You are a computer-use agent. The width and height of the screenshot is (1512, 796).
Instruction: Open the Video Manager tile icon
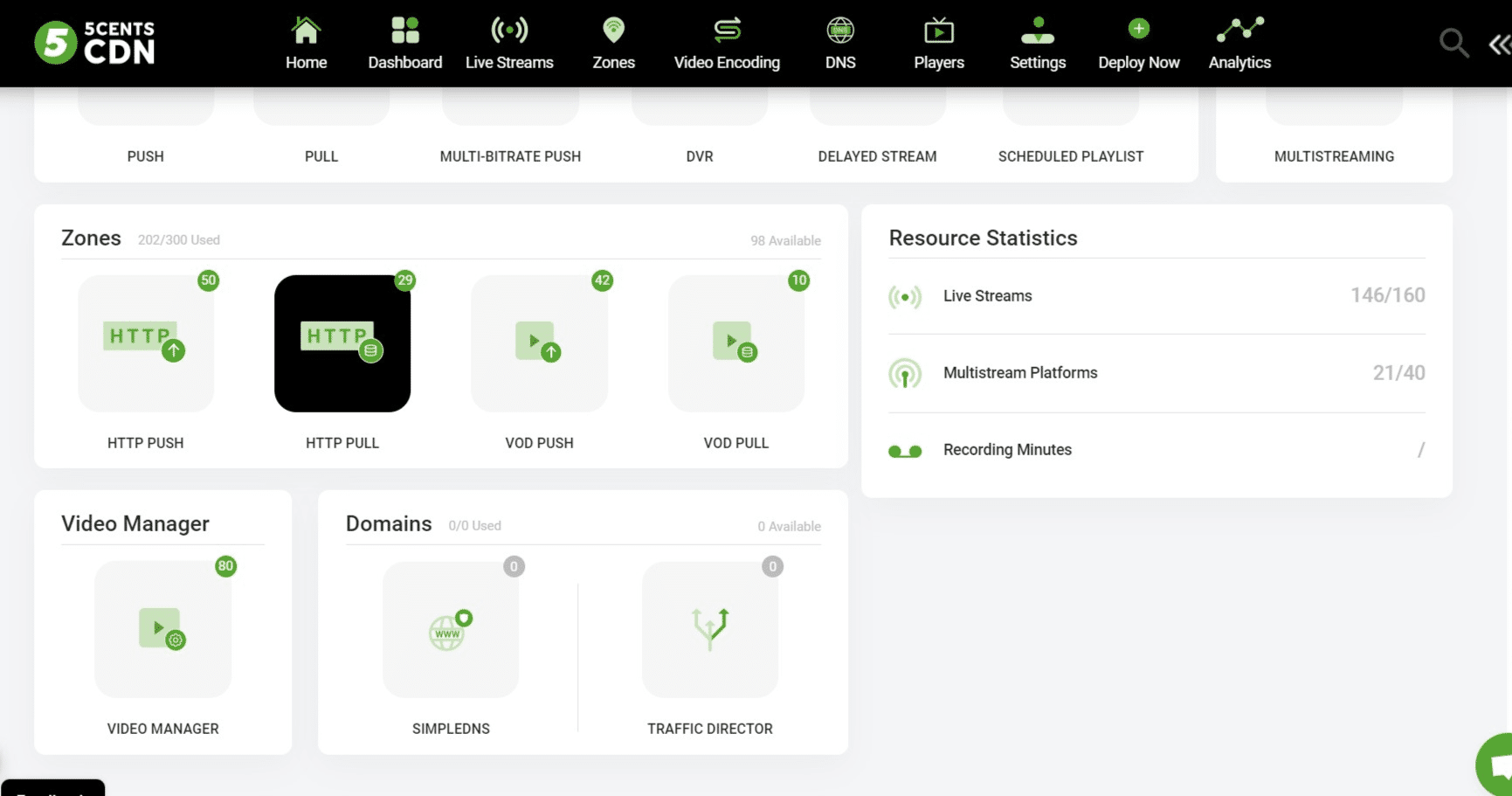tap(162, 629)
